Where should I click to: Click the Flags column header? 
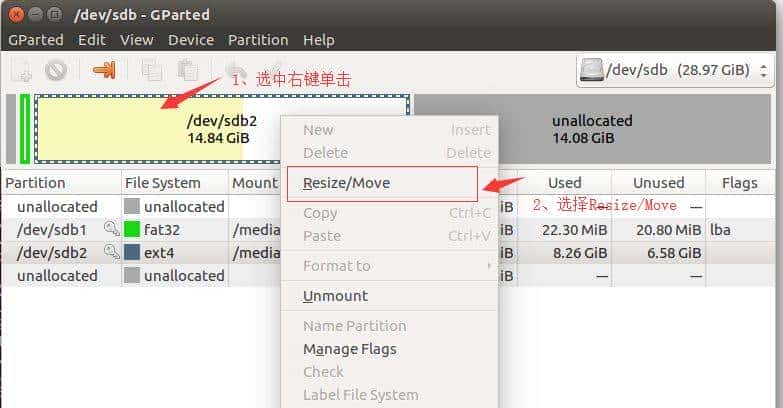pos(739,183)
